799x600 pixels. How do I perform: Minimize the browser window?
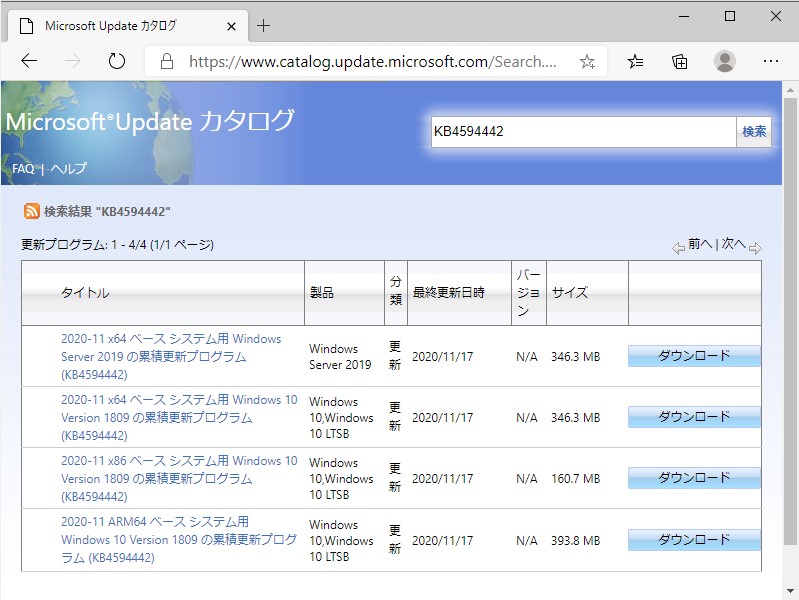click(x=684, y=16)
